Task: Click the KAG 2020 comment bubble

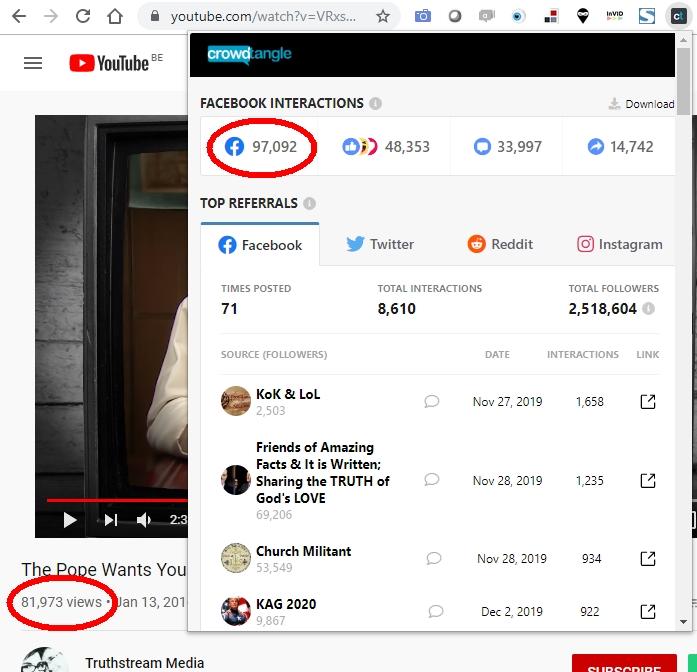Action: point(436,611)
